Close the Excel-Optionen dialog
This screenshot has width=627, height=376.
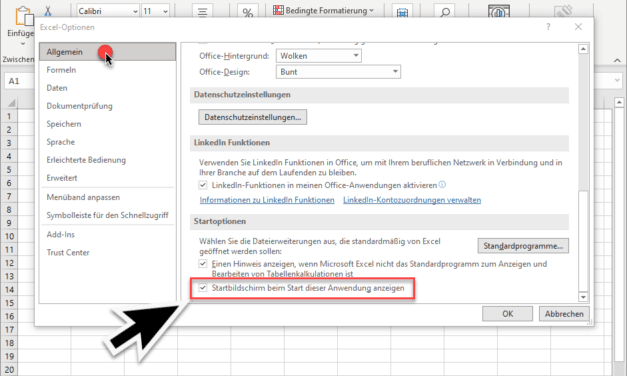click(x=578, y=27)
